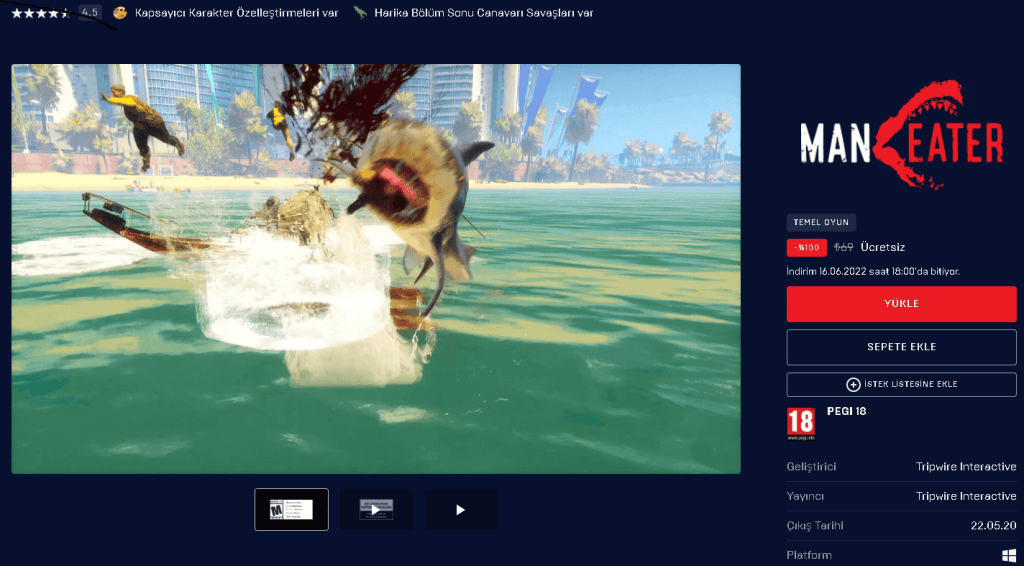
Task: Play the third video thumbnail
Action: 460,509
